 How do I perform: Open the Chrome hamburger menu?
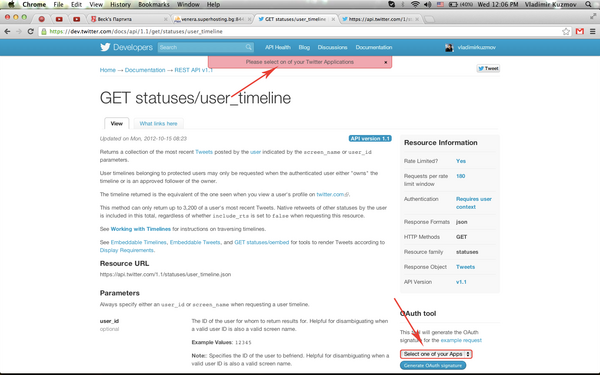tap(592, 31)
